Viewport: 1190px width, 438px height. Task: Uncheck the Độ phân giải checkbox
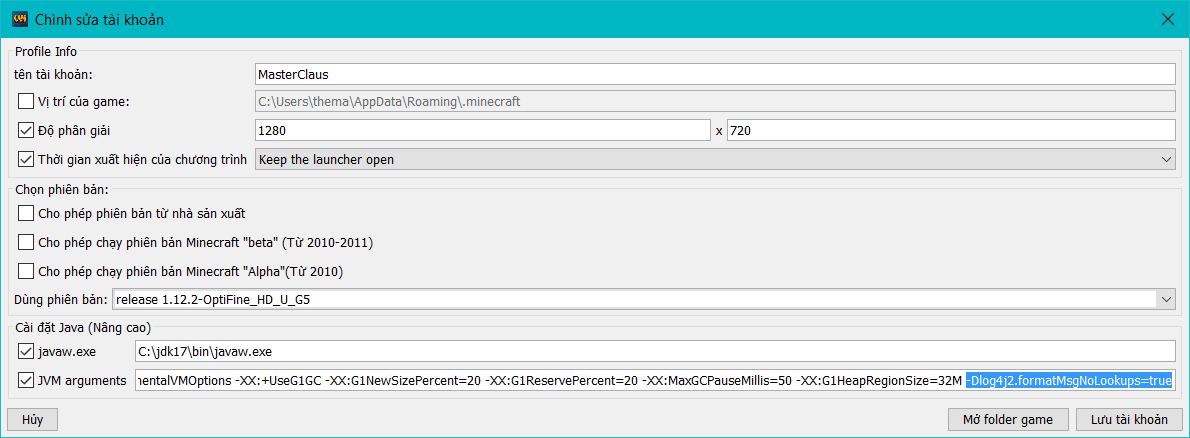click(26, 131)
